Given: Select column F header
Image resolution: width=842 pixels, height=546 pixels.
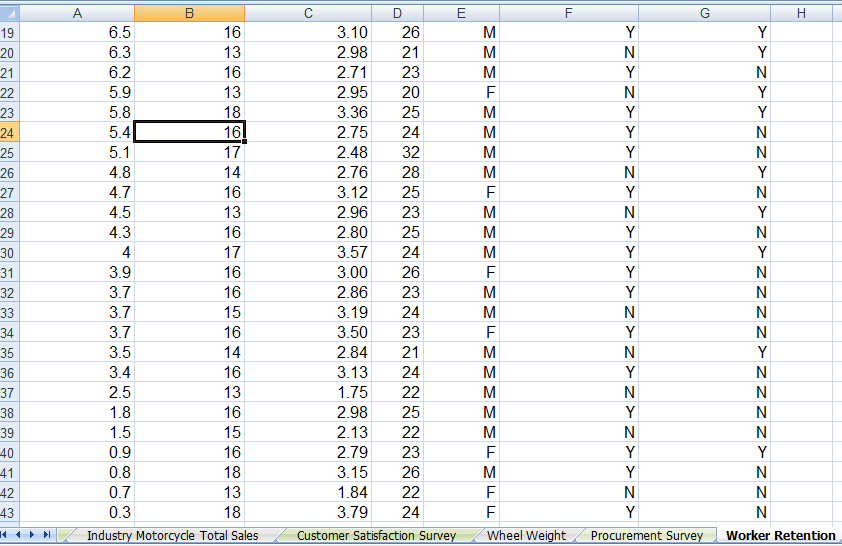Looking at the screenshot, I should point(569,13).
